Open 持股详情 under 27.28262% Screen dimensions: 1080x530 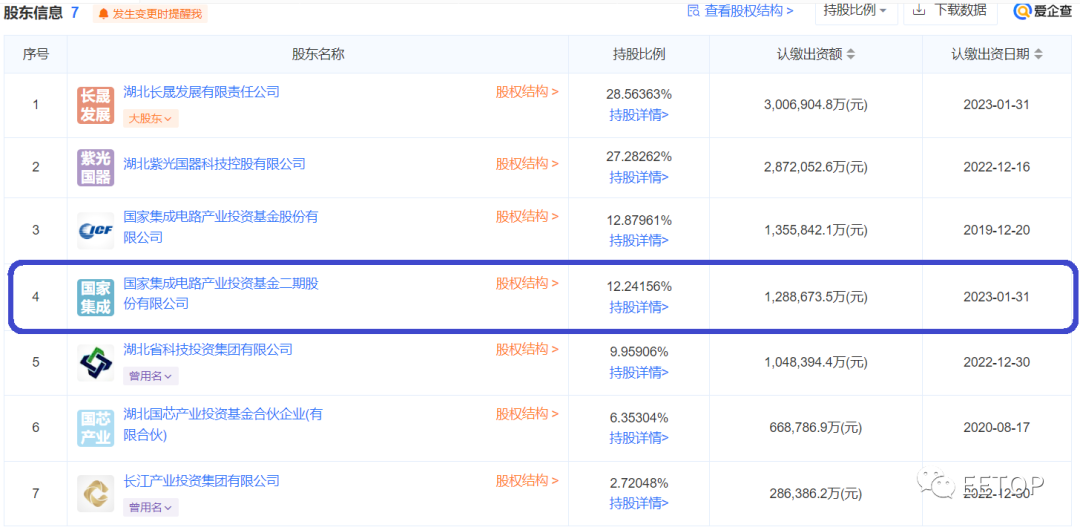click(x=638, y=177)
